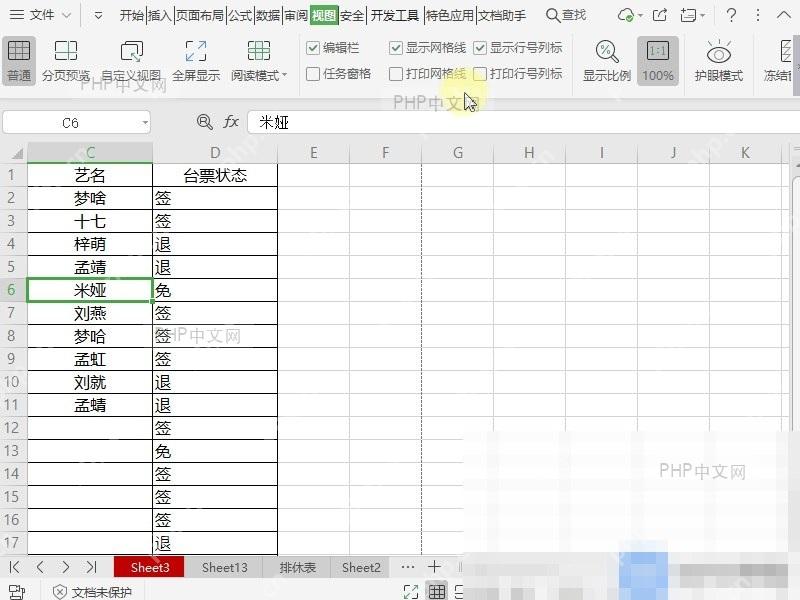Viewport: 800px width, 600px height.
Task: Click the magnifier icon beside formula bar
Action: (205, 122)
